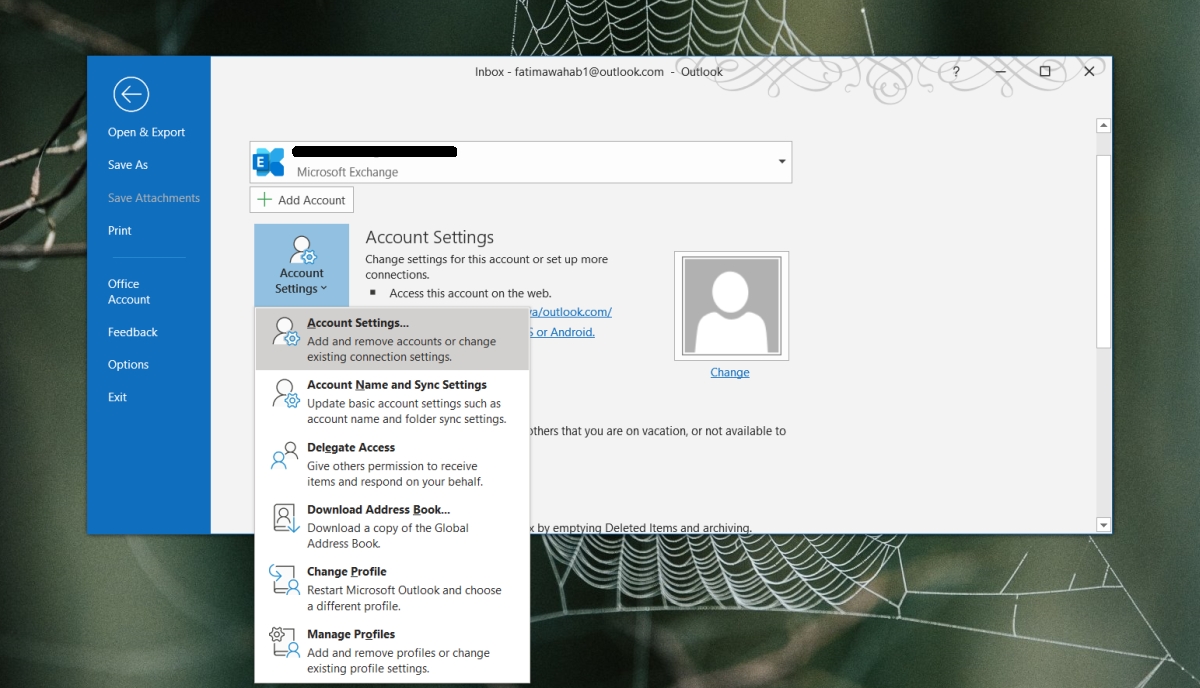Expand the Microsoft Exchange account dropdown
Screen dimensions: 1200x688
click(781, 161)
